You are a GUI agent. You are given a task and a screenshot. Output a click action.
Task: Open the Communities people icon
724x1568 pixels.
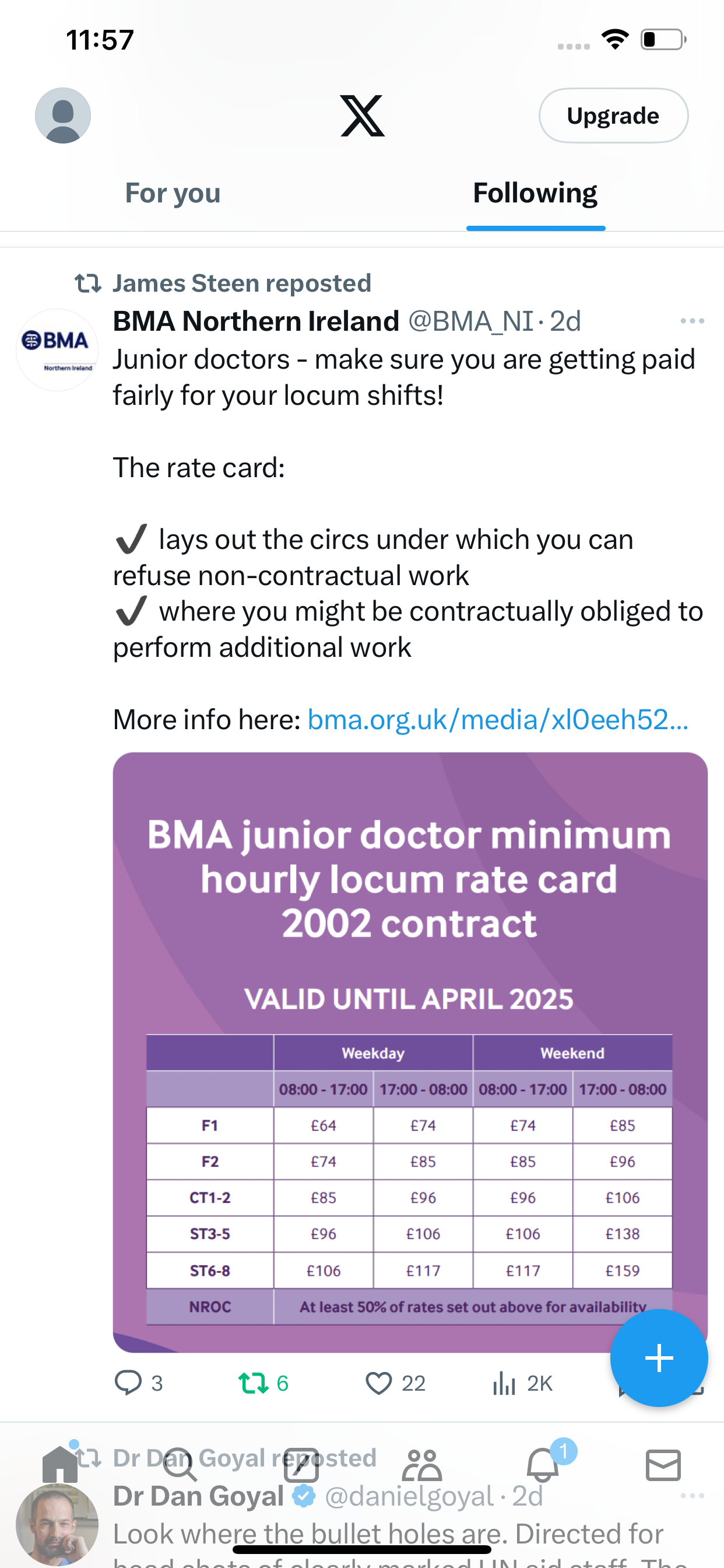[421, 1465]
